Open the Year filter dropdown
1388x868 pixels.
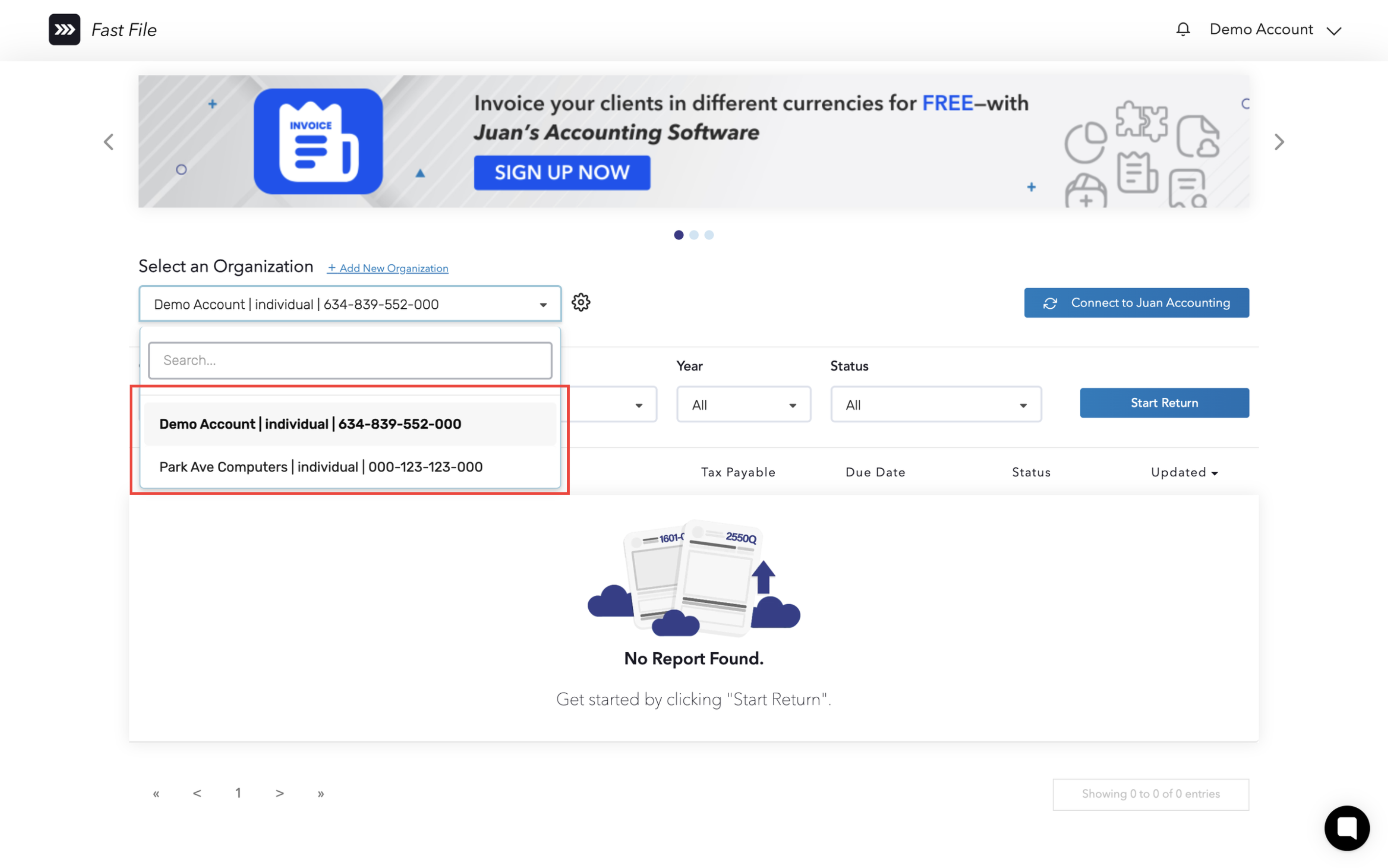(x=743, y=405)
